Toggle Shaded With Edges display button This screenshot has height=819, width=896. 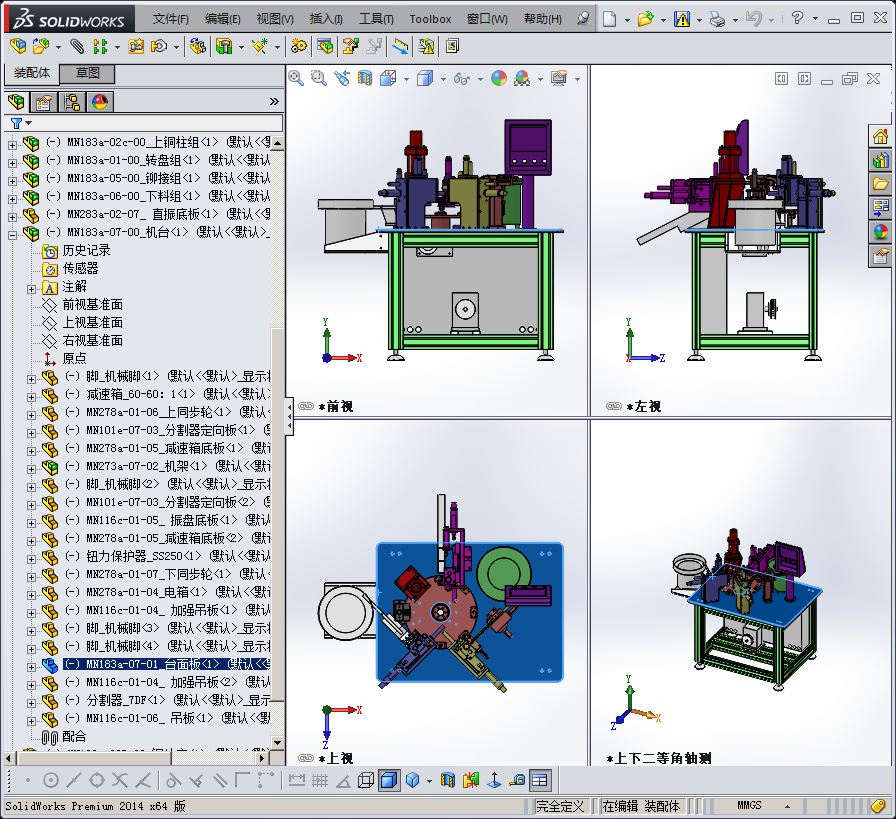tap(389, 780)
